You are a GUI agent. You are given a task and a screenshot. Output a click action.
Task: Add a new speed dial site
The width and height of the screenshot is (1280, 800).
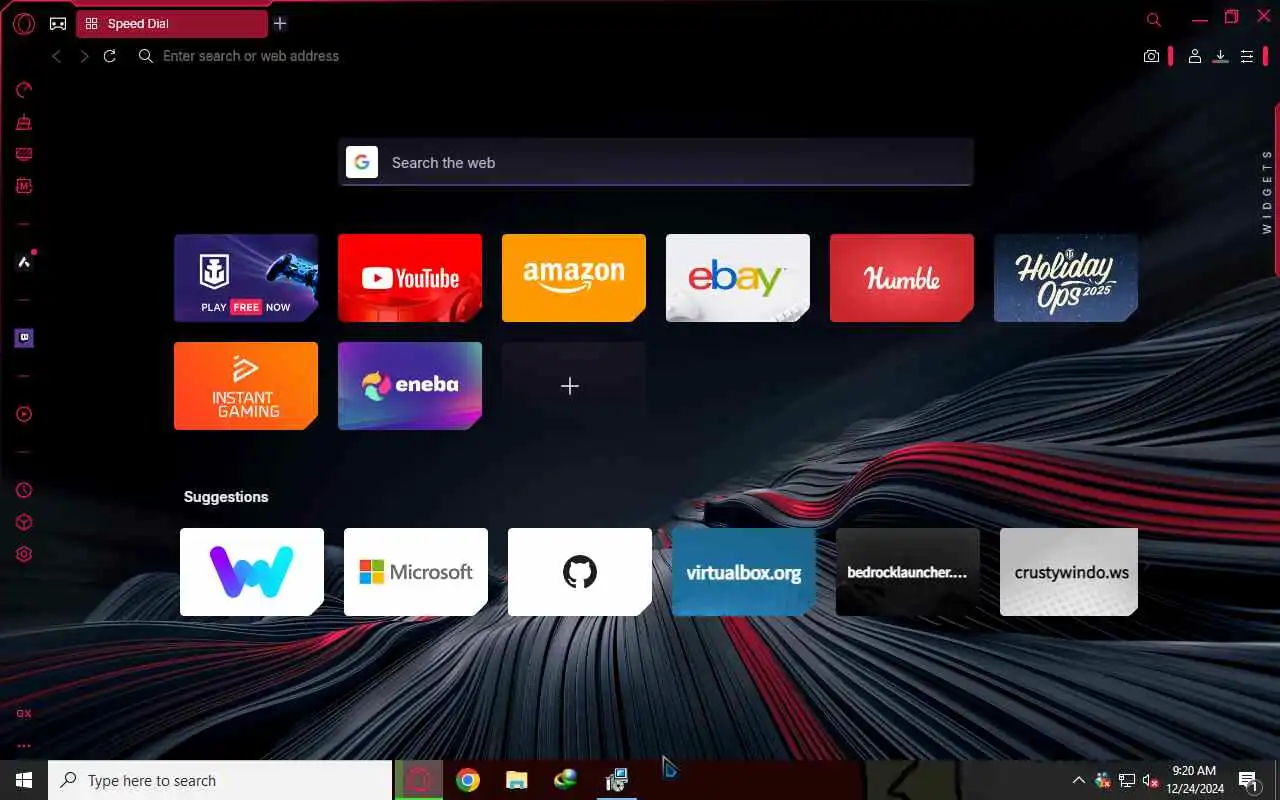click(x=574, y=386)
